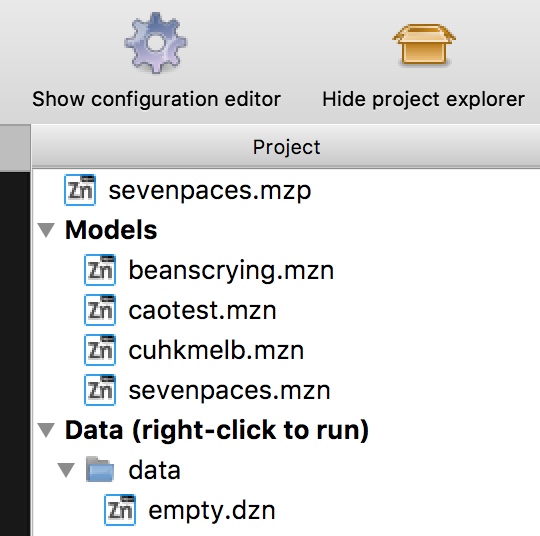540x536 pixels.
Task: Click the sevenpaces.mzn file icon
Action: [100, 390]
